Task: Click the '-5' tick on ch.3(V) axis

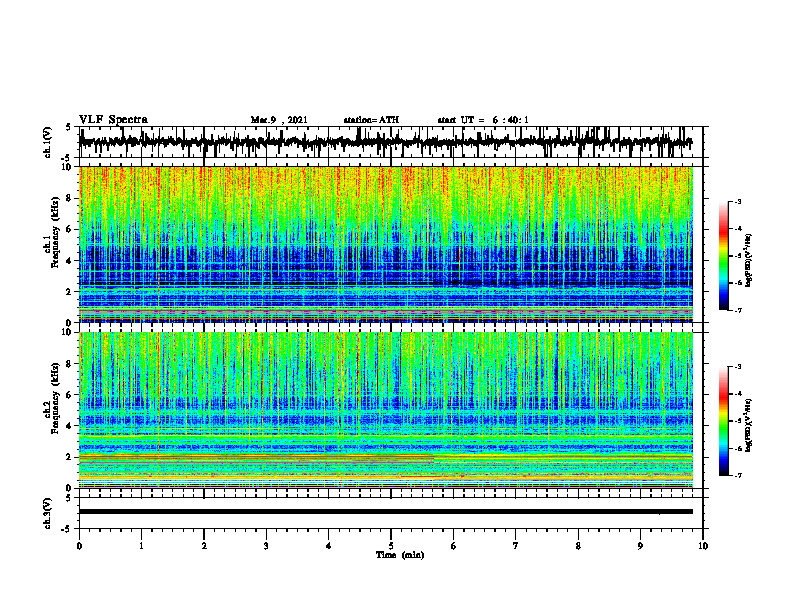Action: 68,529
